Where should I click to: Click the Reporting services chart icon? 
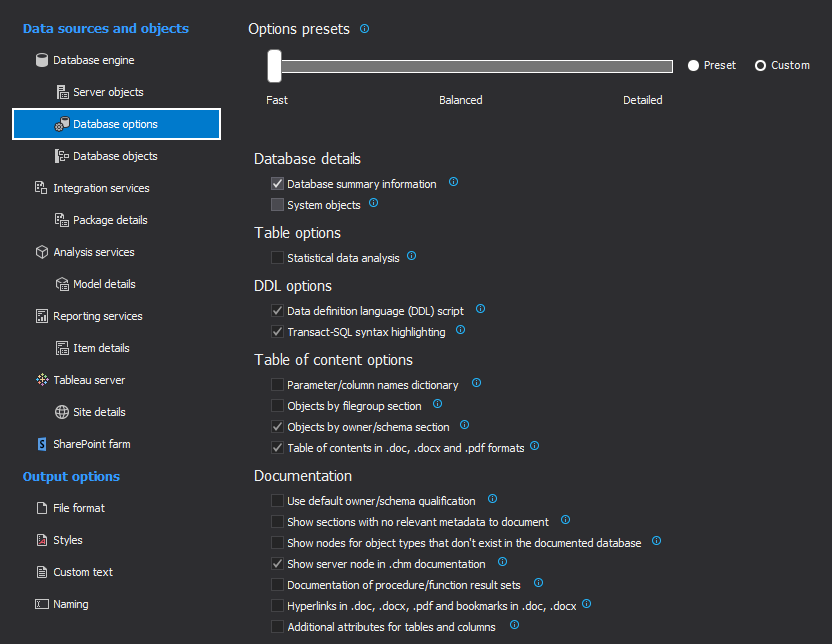pyautogui.click(x=41, y=316)
